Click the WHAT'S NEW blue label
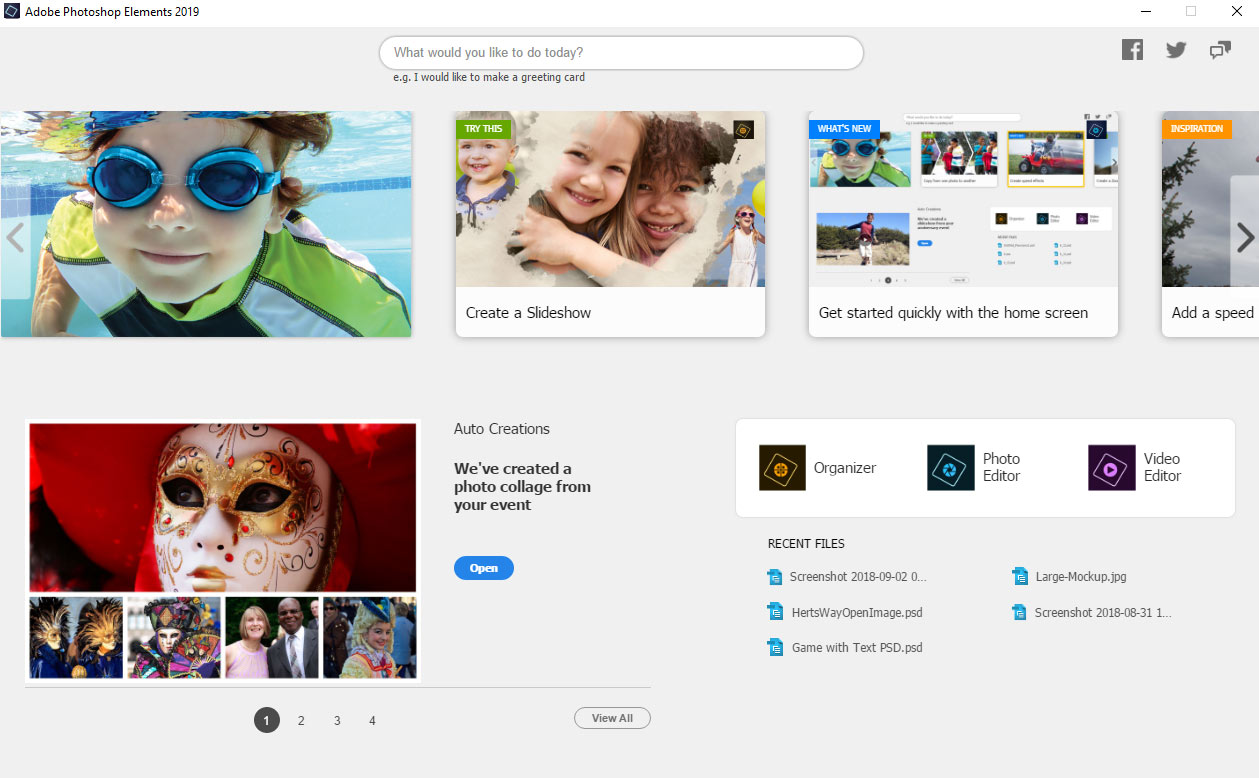This screenshot has height=778, width=1259. (844, 129)
